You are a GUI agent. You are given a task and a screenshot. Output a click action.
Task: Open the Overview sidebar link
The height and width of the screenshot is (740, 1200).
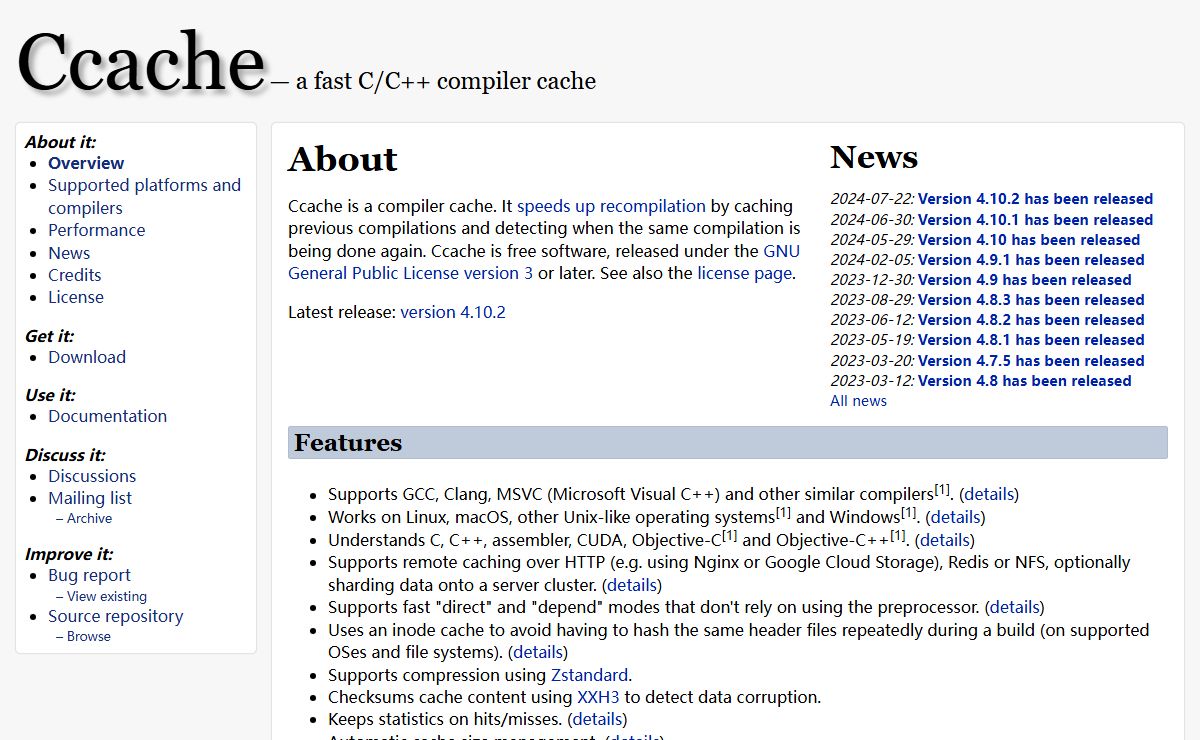pos(86,163)
